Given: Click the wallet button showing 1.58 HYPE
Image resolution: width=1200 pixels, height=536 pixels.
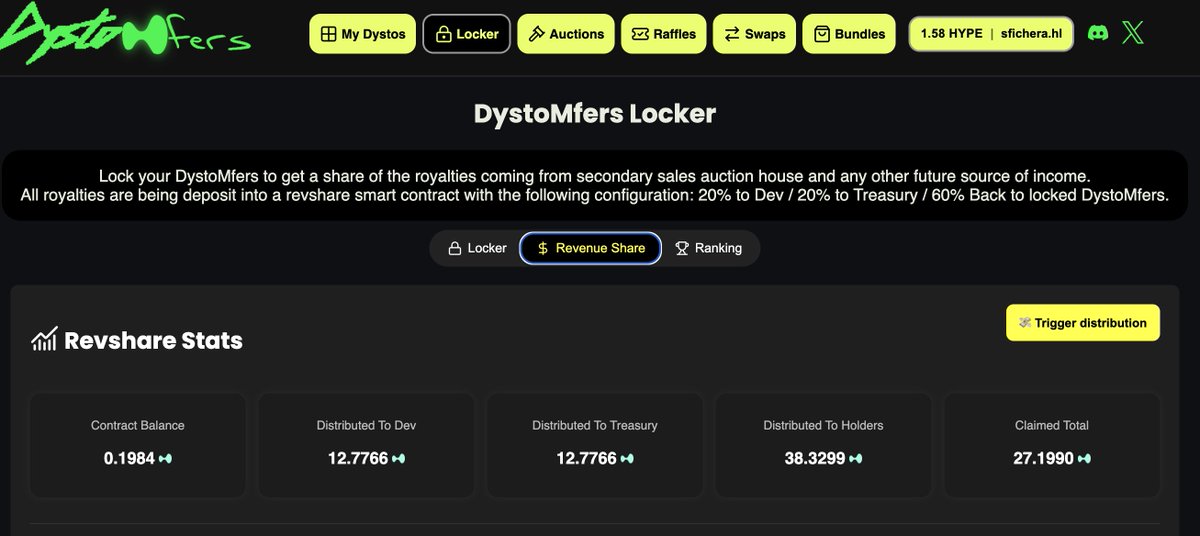Looking at the screenshot, I should click(x=991, y=33).
